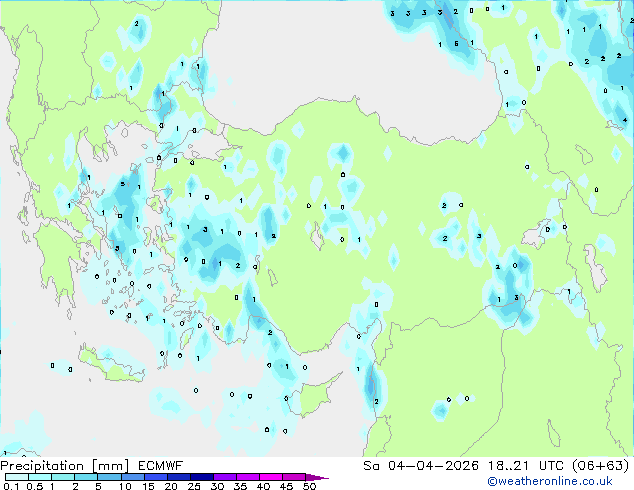Select the 2–5 mm legend color swatch
634x490 pixels.
pyautogui.click(x=86, y=477)
